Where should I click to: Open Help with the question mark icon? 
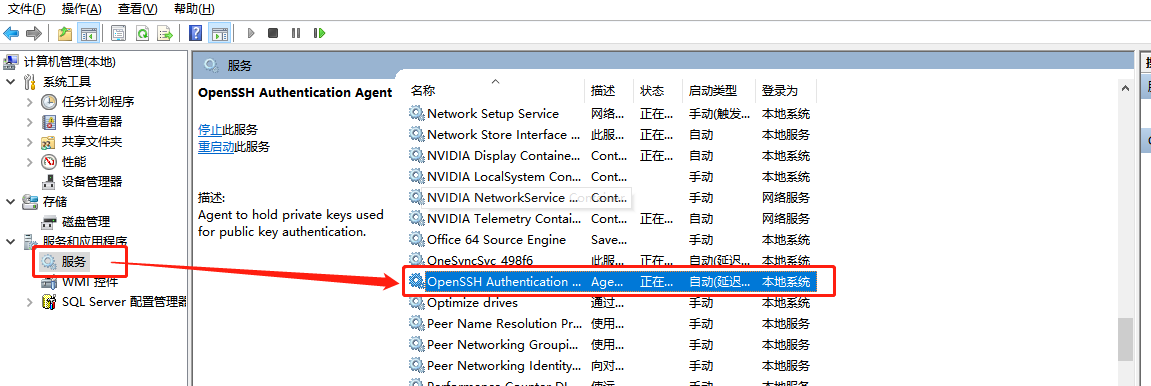coord(195,33)
